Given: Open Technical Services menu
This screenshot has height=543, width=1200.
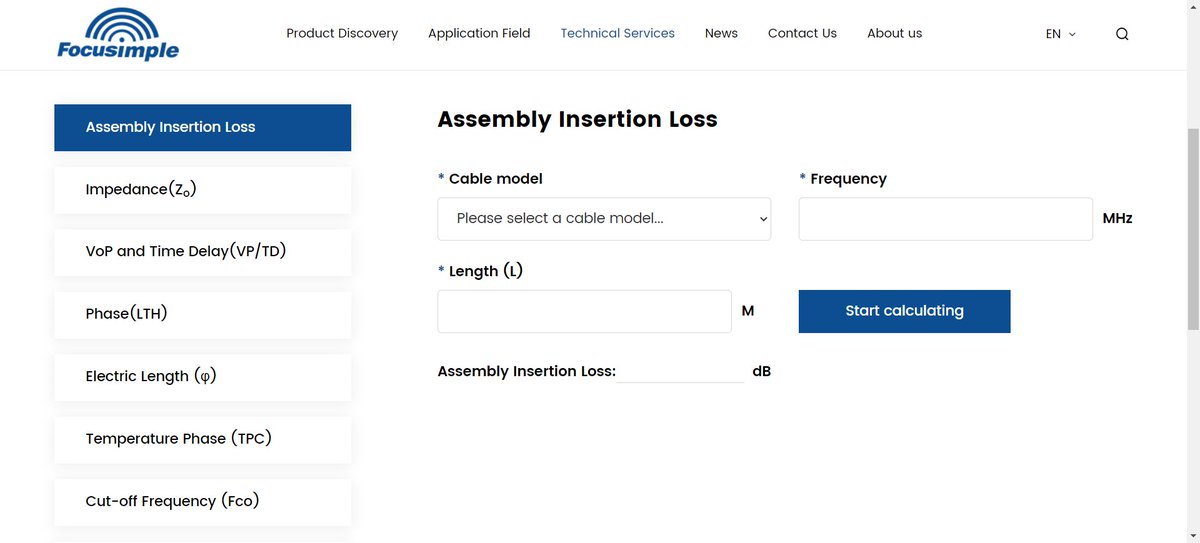Looking at the screenshot, I should (x=617, y=33).
